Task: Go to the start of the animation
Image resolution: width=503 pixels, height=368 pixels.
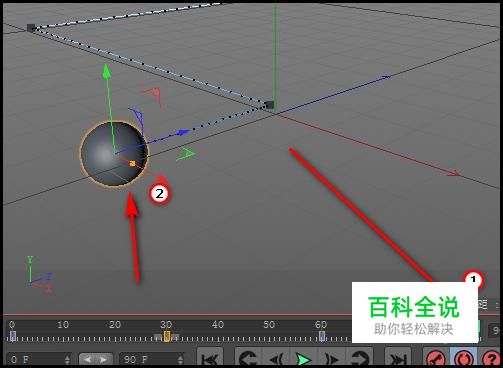Action: pos(210,359)
